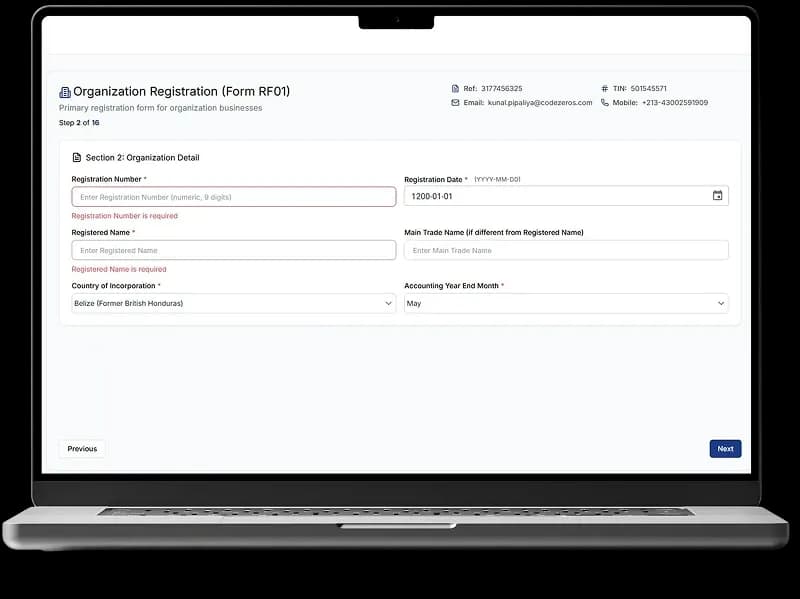The height and width of the screenshot is (599, 800).
Task: Click the Section 2: Organization Detail heading
Action: (142, 158)
